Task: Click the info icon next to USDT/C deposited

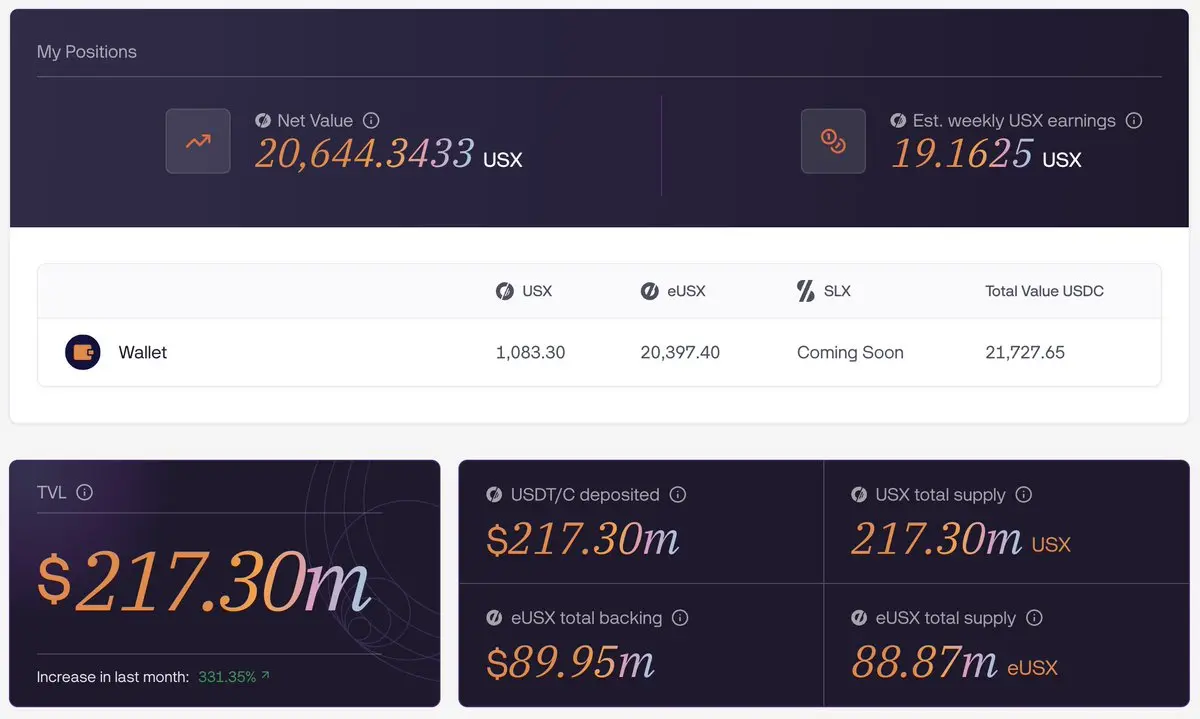Action: (678, 495)
